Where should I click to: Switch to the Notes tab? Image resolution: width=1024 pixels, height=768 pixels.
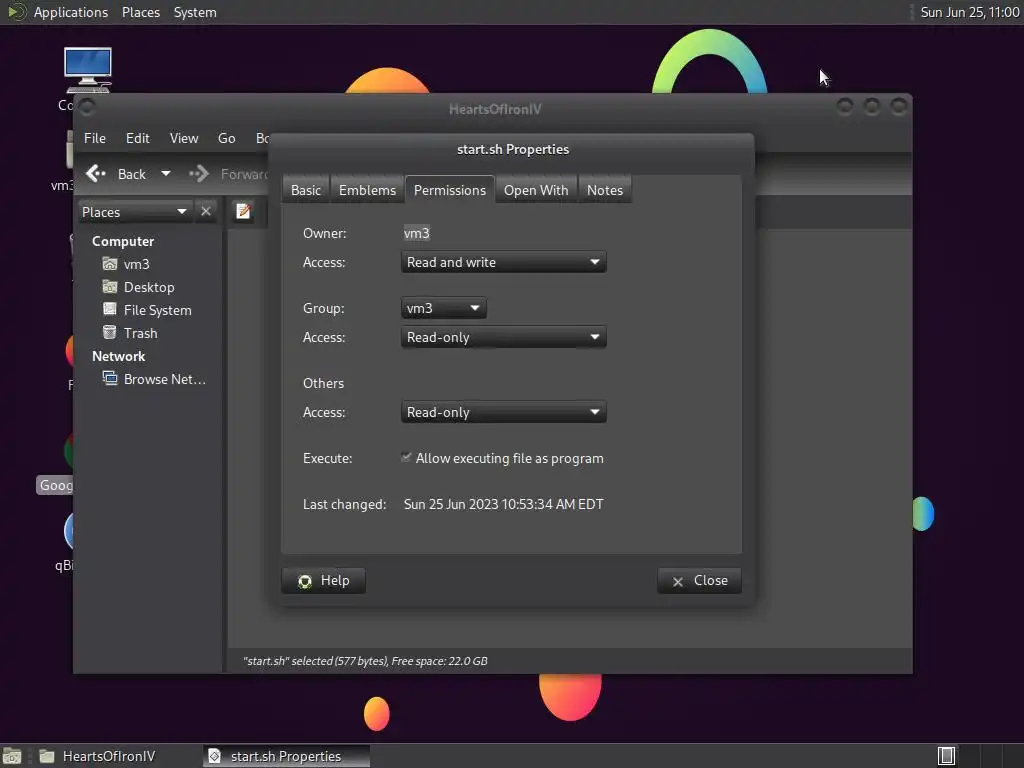pyautogui.click(x=605, y=190)
